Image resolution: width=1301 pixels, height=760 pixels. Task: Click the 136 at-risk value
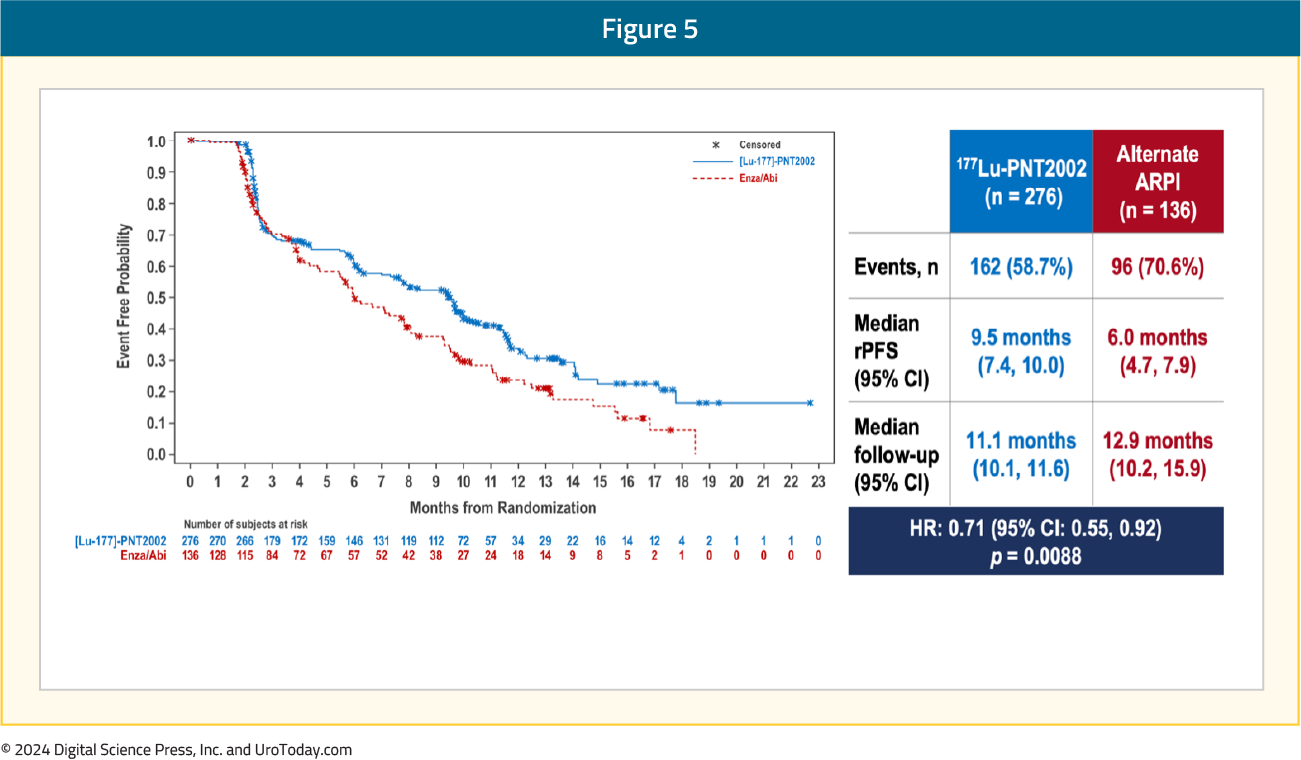pos(190,554)
